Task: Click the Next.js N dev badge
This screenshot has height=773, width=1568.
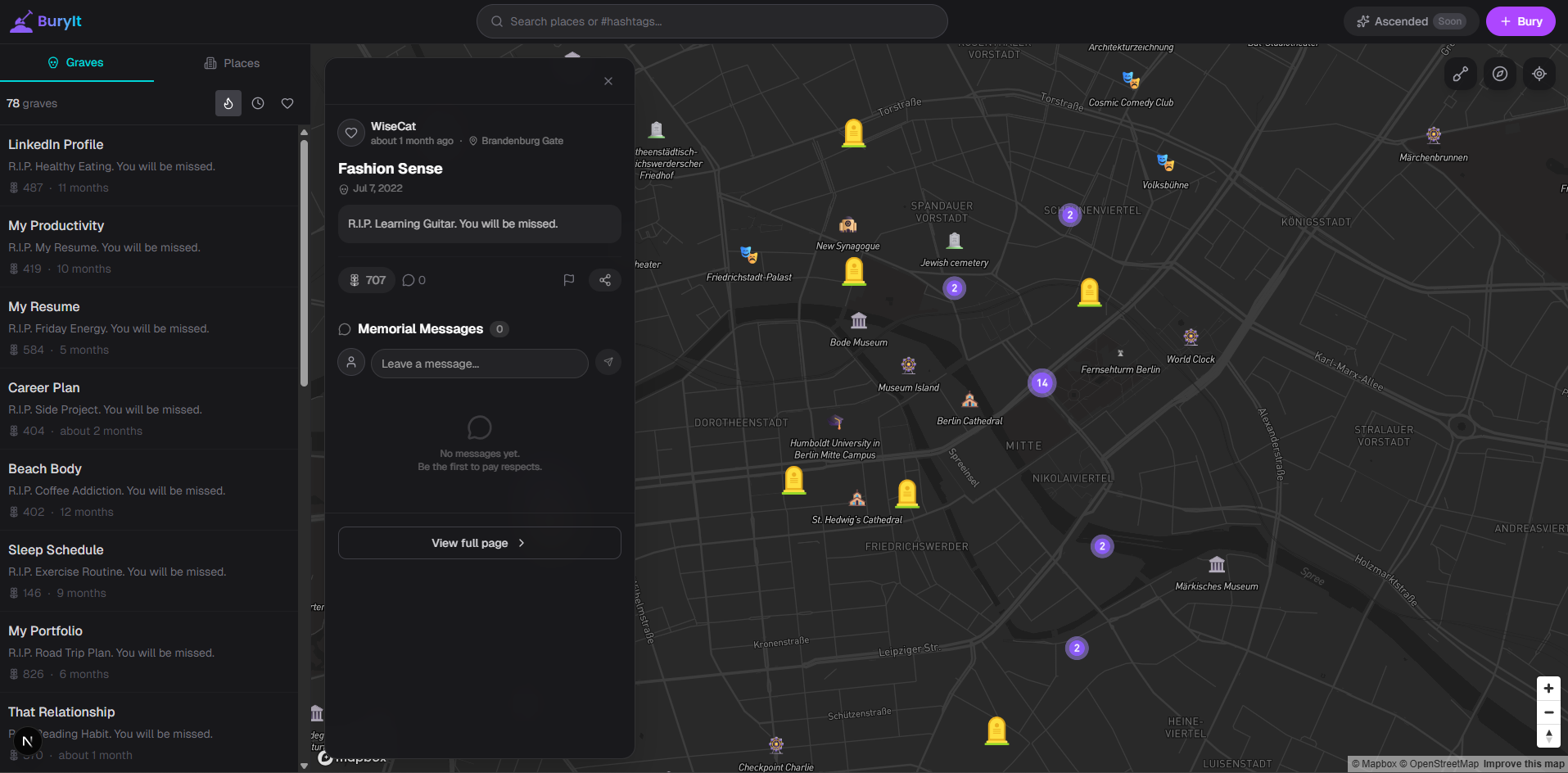Action: (27, 741)
